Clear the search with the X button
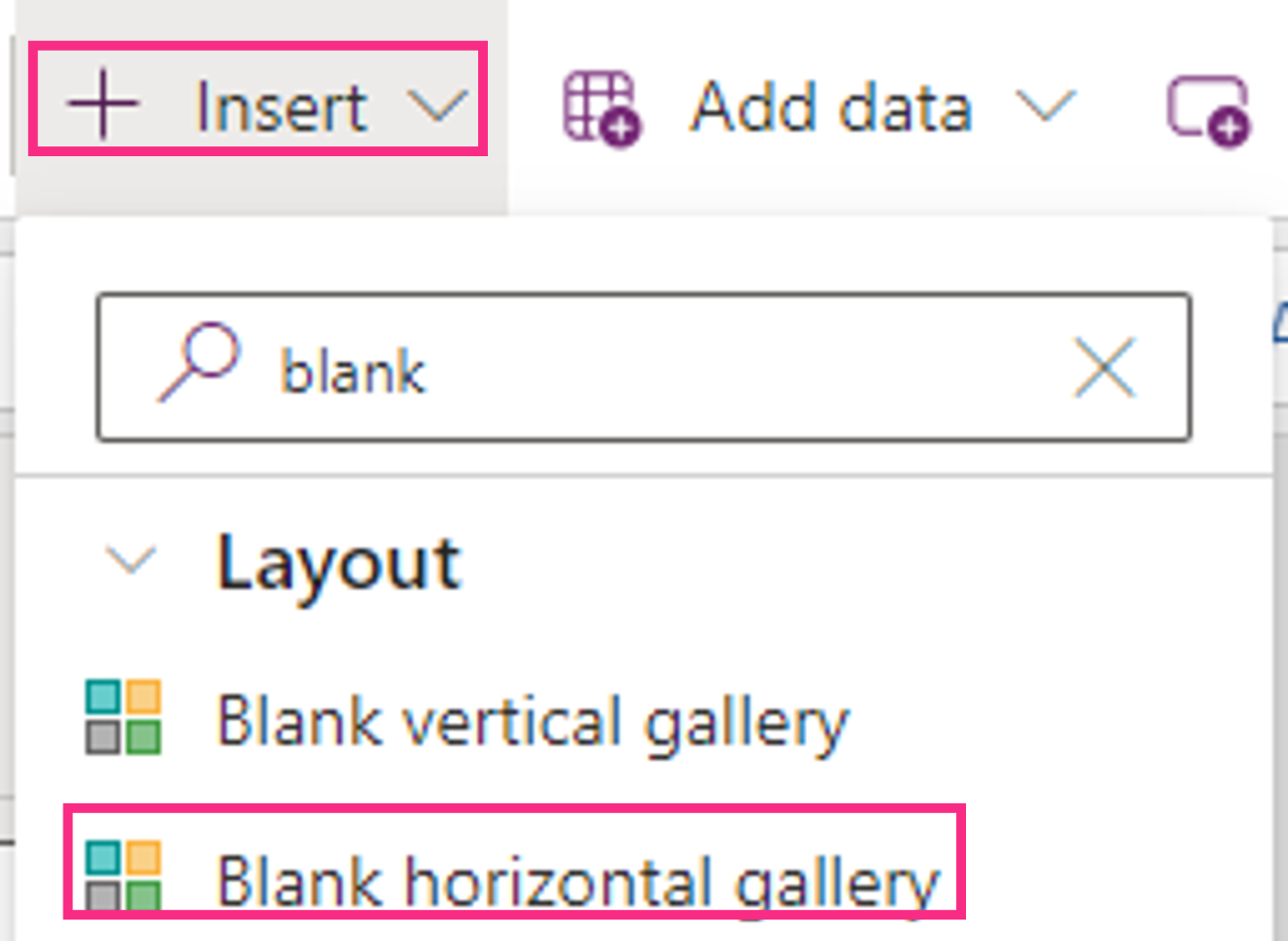This screenshot has width=1288, height=941. tap(1105, 368)
